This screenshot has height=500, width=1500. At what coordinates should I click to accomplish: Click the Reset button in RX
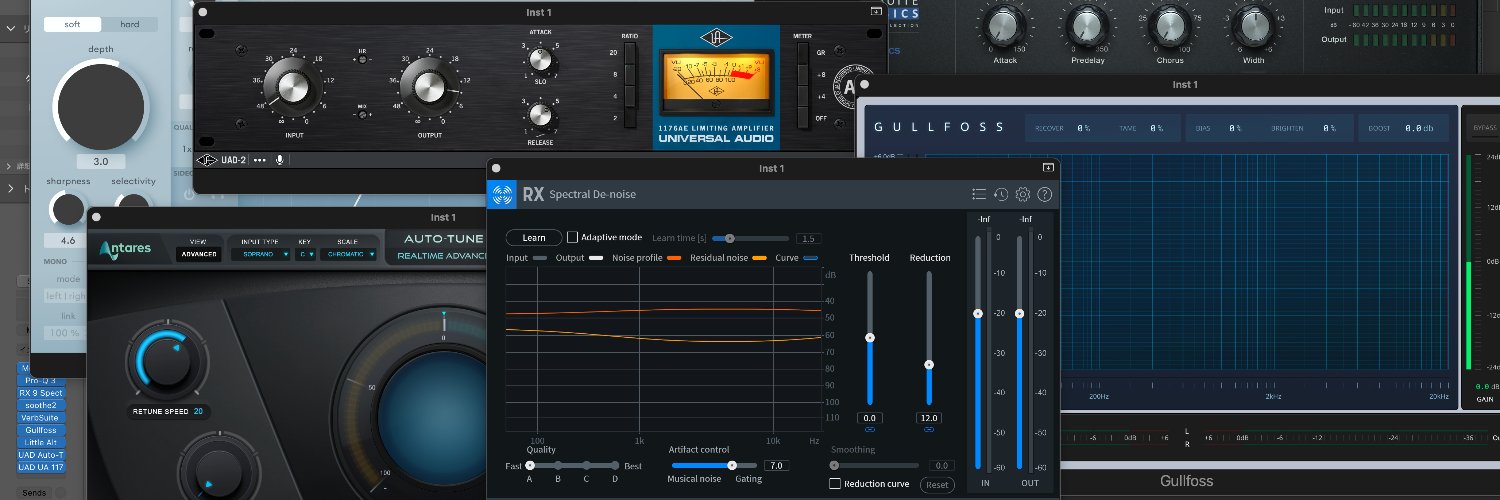pyautogui.click(x=937, y=484)
